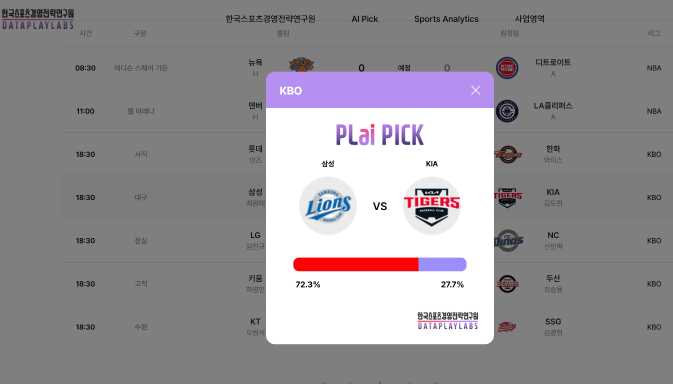Click the purple 27.7% probability bar segment
This screenshot has height=384, width=673.
pyautogui.click(x=443, y=264)
